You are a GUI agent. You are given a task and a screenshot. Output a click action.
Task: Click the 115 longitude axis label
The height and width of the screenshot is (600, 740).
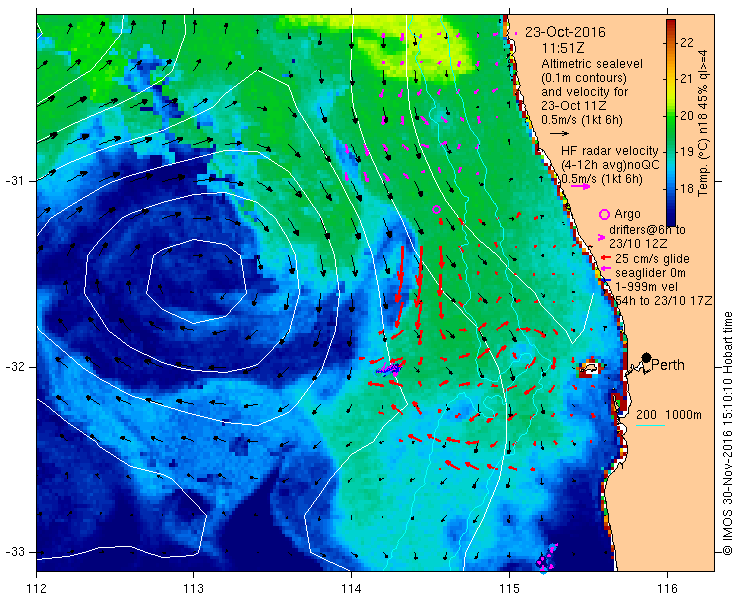tap(509, 588)
